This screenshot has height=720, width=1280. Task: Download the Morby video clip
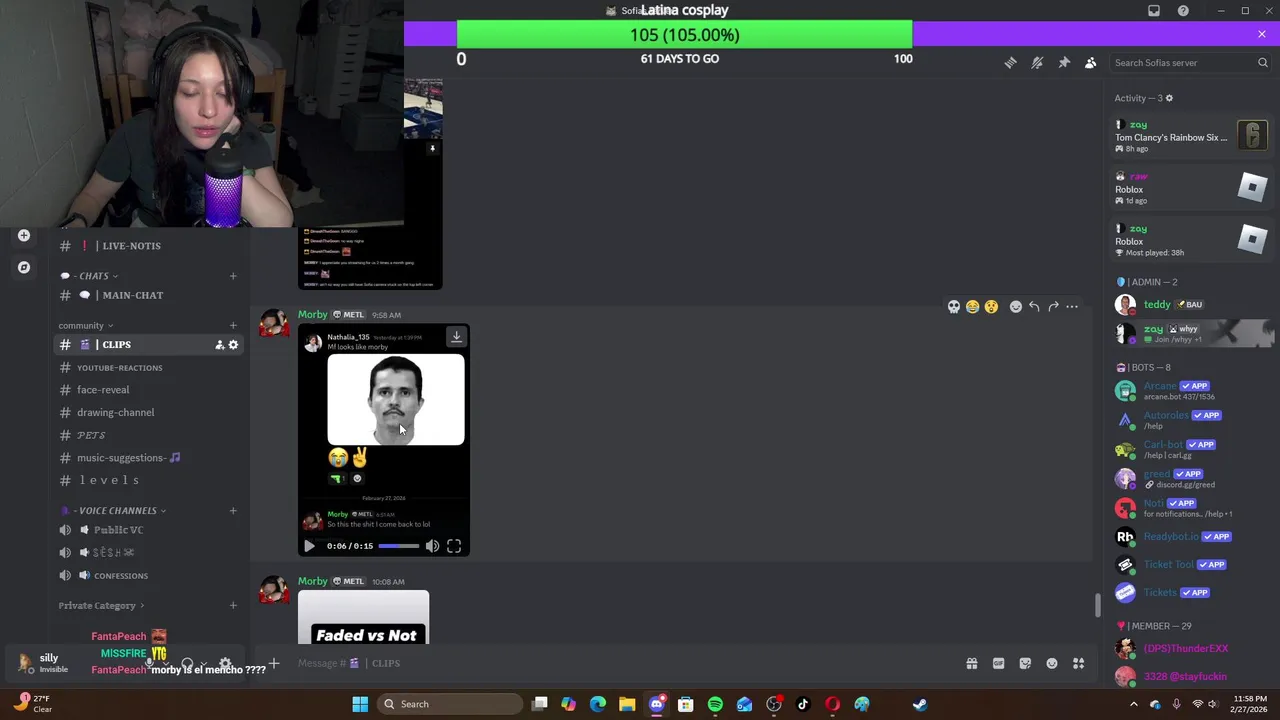[x=456, y=337]
